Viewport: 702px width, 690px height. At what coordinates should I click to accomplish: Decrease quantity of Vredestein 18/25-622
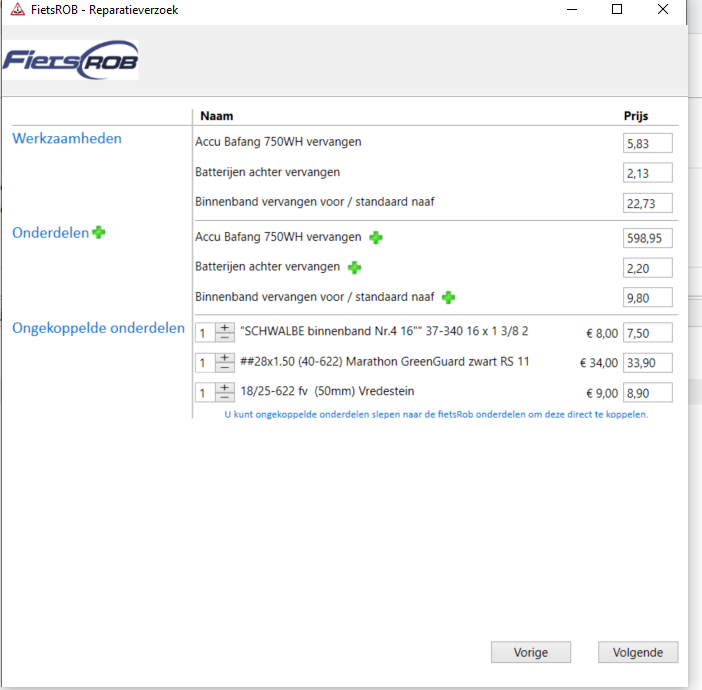pyautogui.click(x=225, y=397)
